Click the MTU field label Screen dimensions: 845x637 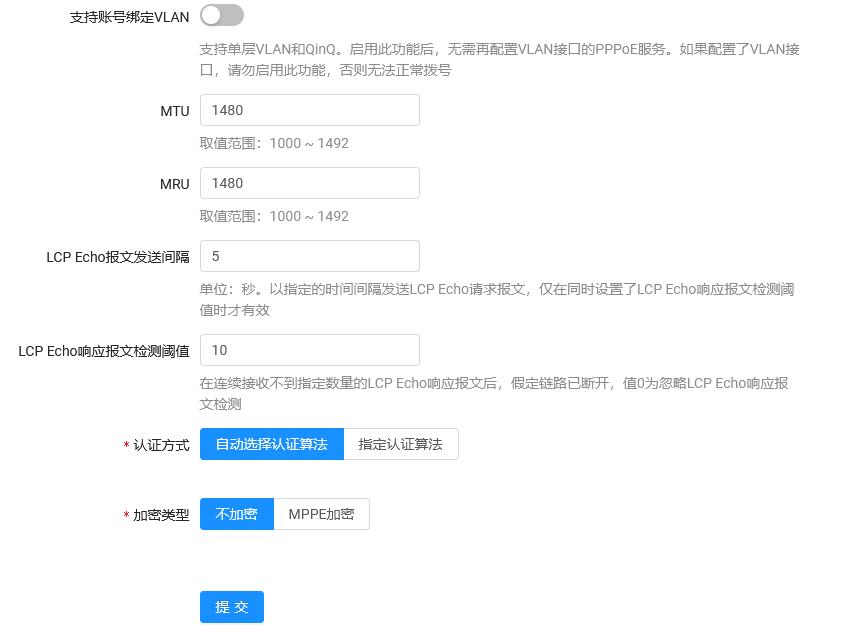pos(174,111)
